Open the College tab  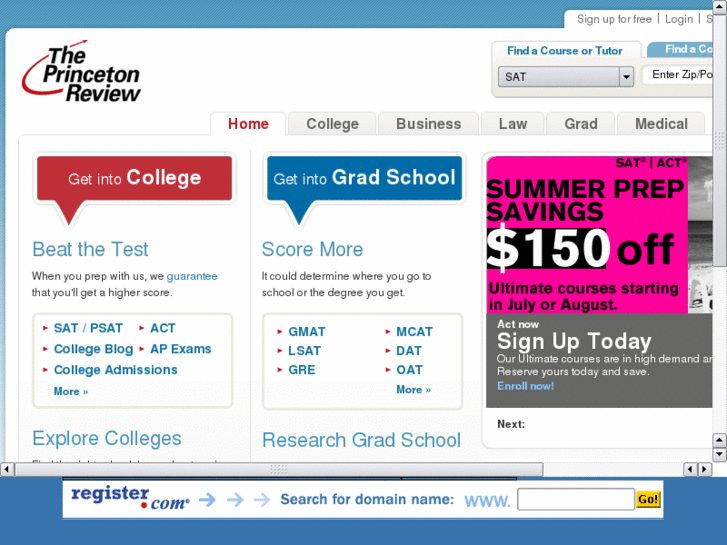332,124
